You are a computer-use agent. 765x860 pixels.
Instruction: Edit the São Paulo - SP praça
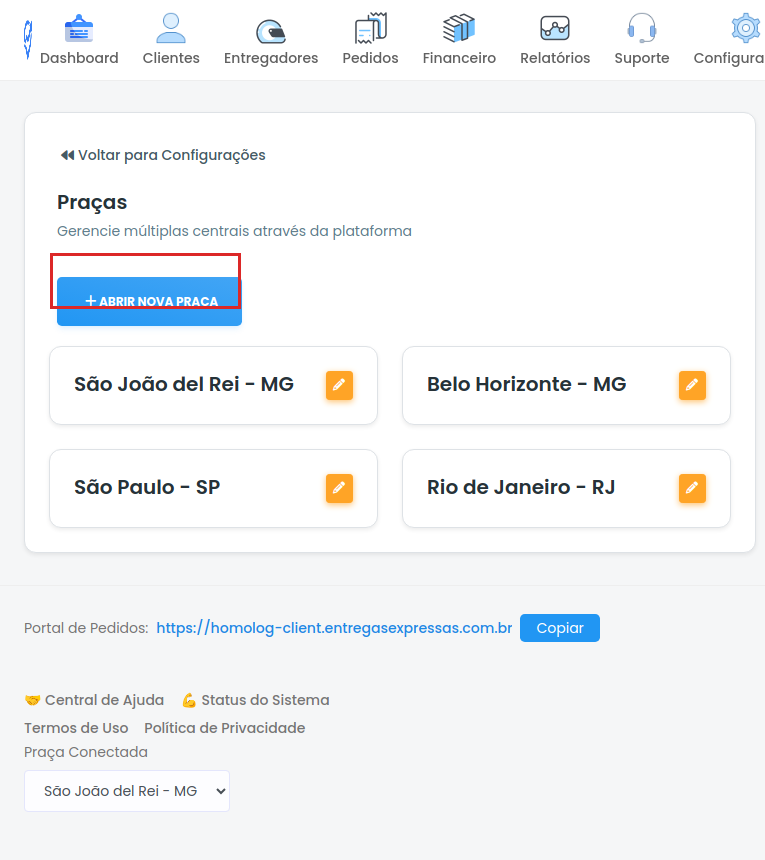(339, 488)
